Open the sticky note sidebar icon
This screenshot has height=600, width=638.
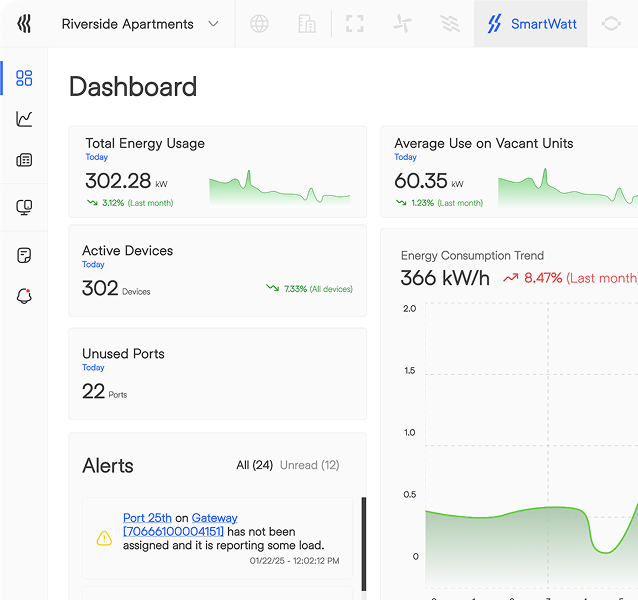24,255
